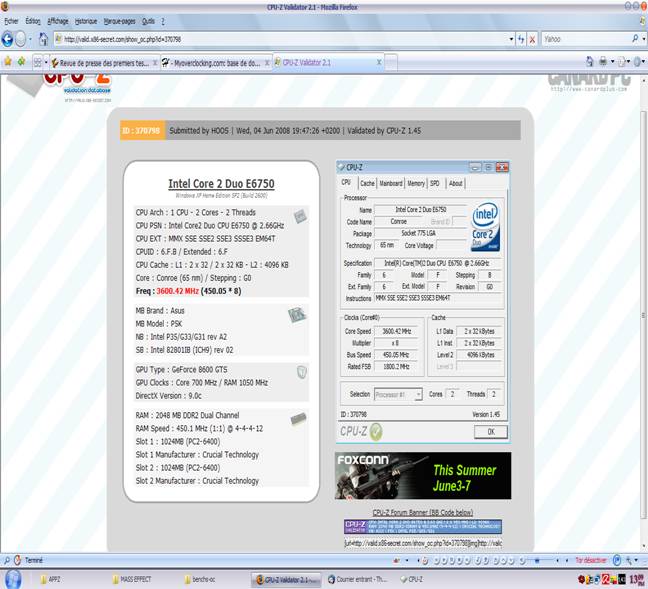Click the Foxconn 'This Summer June3-7' banner
The image size is (648, 589).
coord(423,475)
